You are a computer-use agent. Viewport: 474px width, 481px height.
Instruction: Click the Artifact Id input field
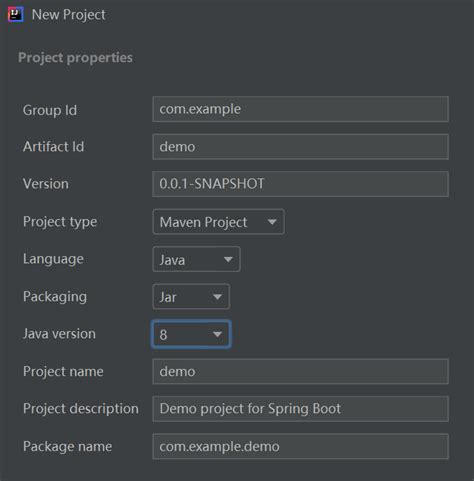(301, 147)
